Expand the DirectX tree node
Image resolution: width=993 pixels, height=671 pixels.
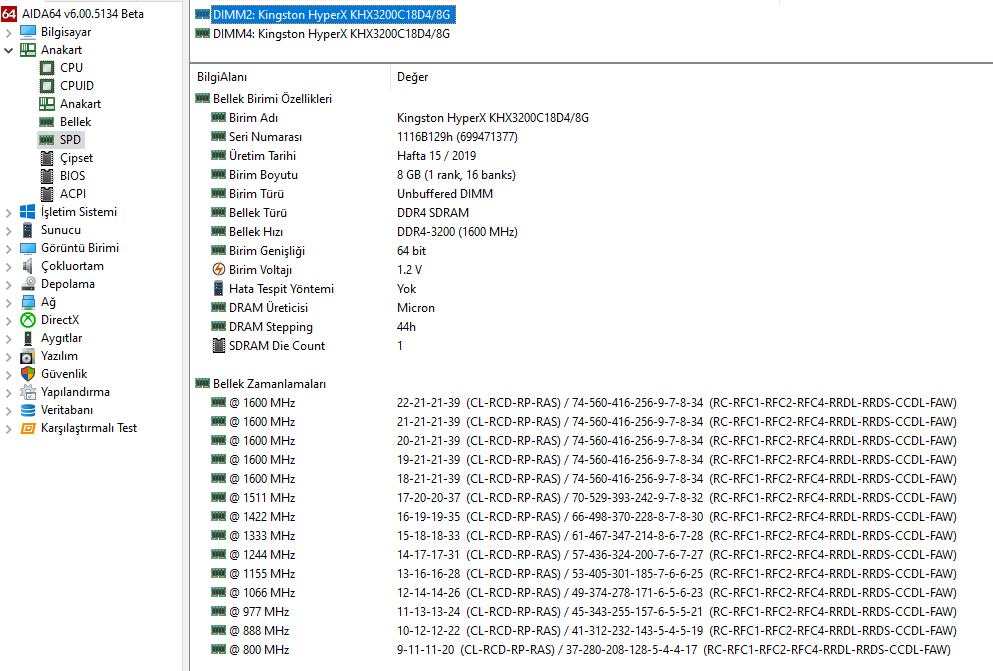[x=9, y=321]
